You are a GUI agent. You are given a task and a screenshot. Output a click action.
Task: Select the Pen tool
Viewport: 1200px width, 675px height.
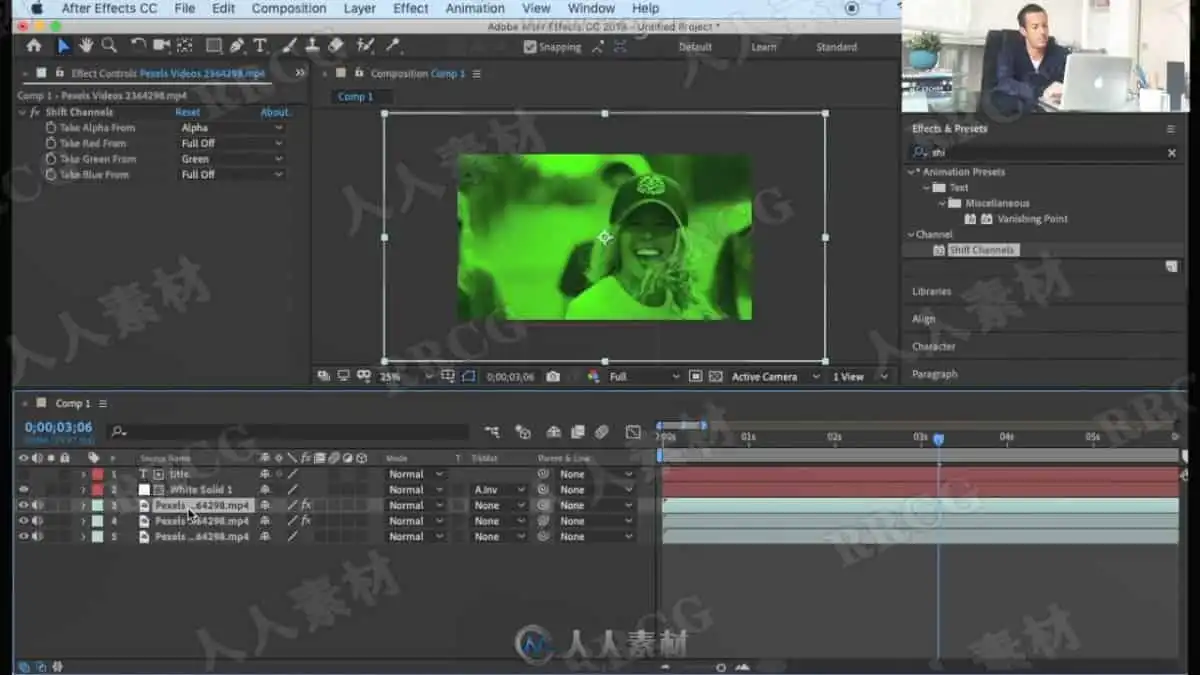point(237,46)
